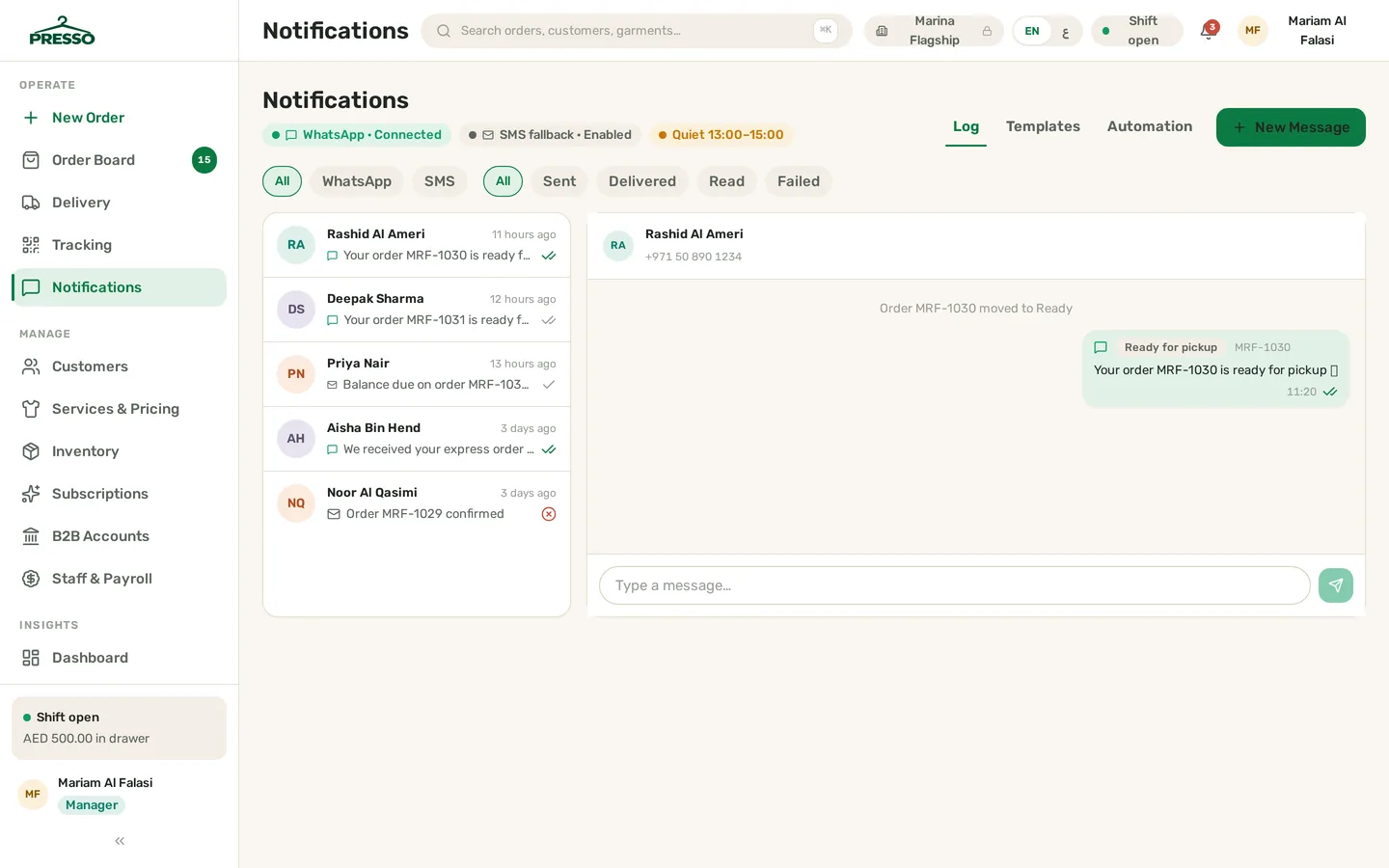This screenshot has width=1389, height=868.
Task: Click the read double-check on the 11:20 message
Action: pyautogui.click(x=1330, y=392)
